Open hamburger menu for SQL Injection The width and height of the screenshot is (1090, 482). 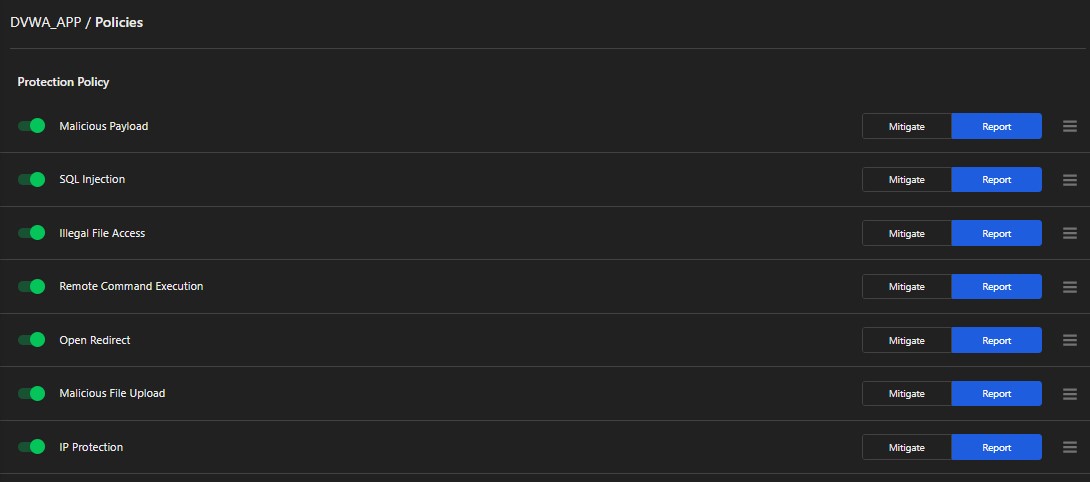[x=1069, y=180]
